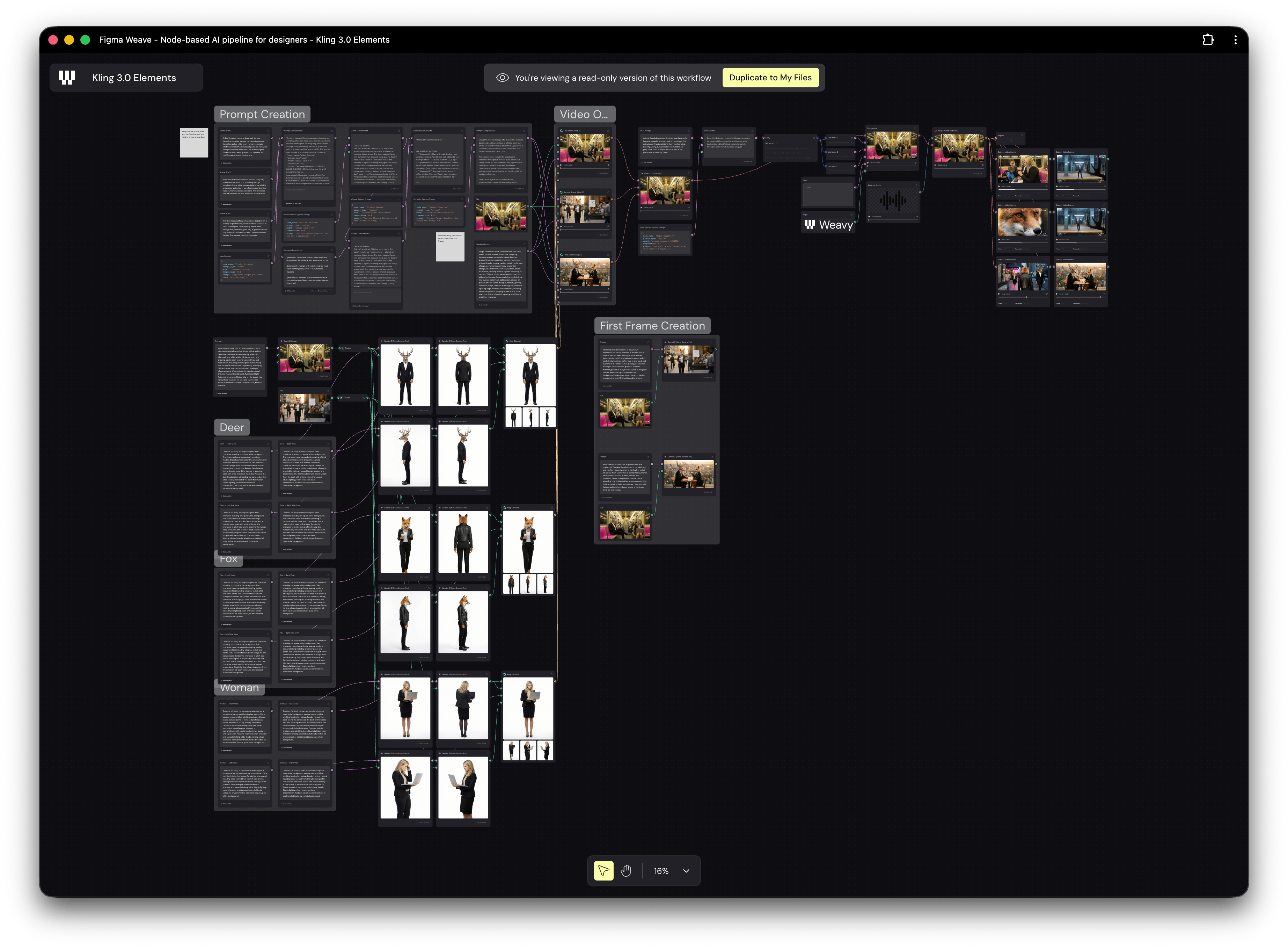Click the browser extensions puzzle icon

(x=1208, y=39)
